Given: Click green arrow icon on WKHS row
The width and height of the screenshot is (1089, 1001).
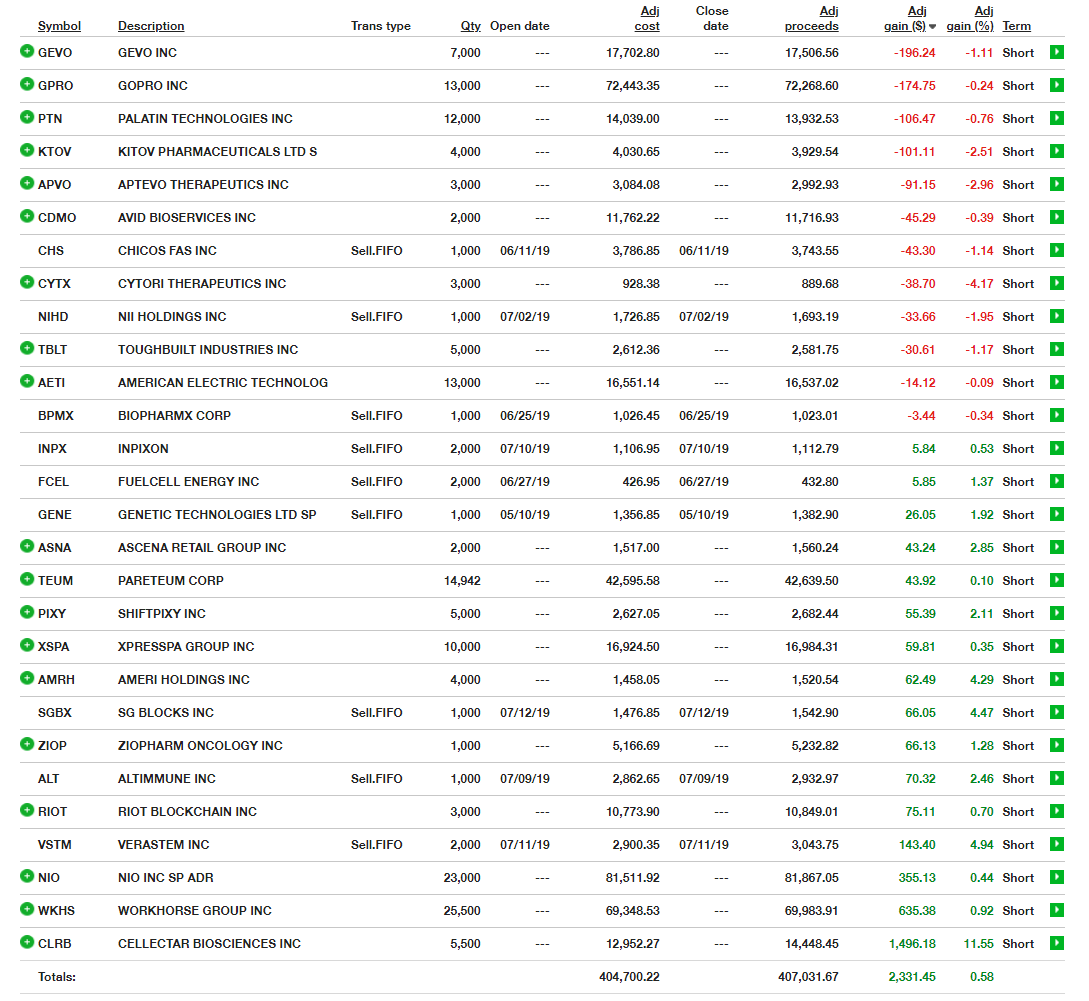Looking at the screenshot, I should tap(1057, 910).
